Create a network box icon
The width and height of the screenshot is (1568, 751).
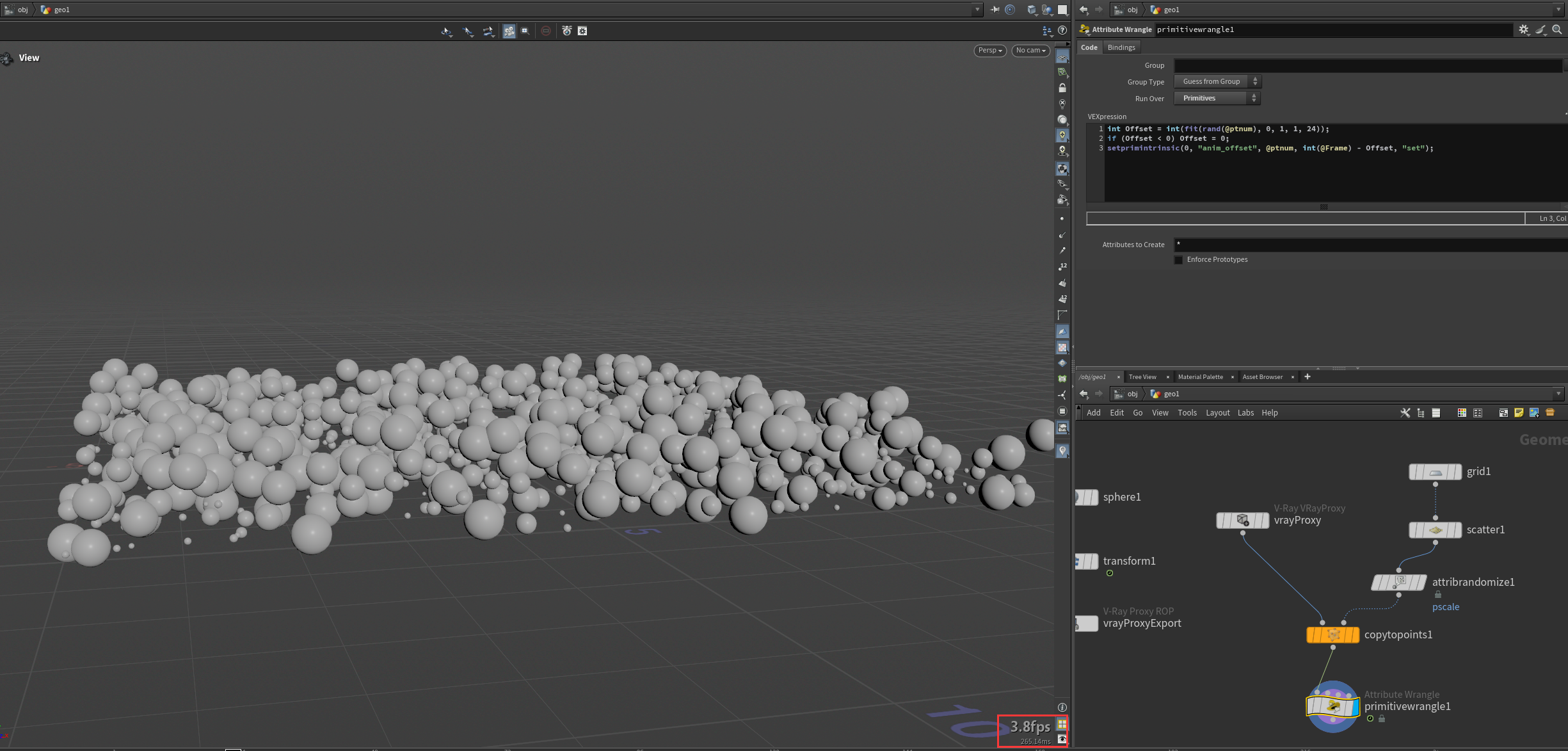click(x=1503, y=413)
